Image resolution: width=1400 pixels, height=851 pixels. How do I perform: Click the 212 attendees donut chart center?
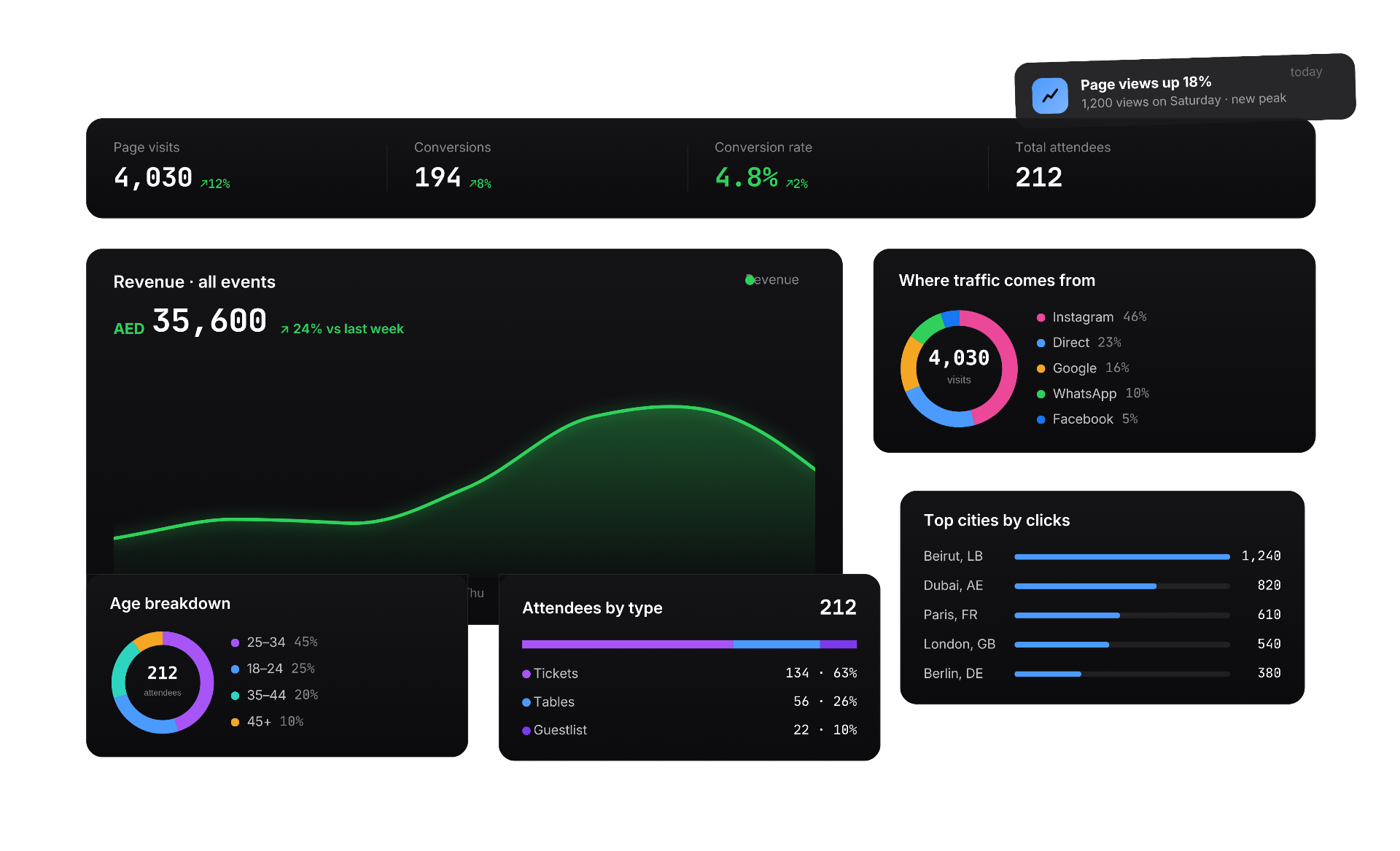[x=163, y=682]
